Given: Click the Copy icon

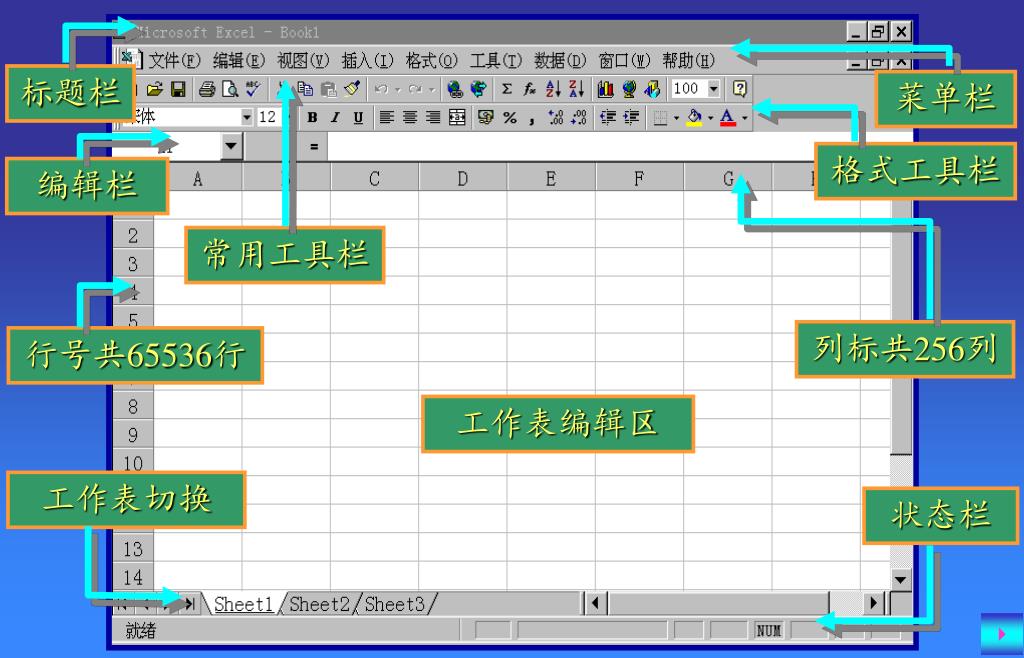Looking at the screenshot, I should (306, 89).
